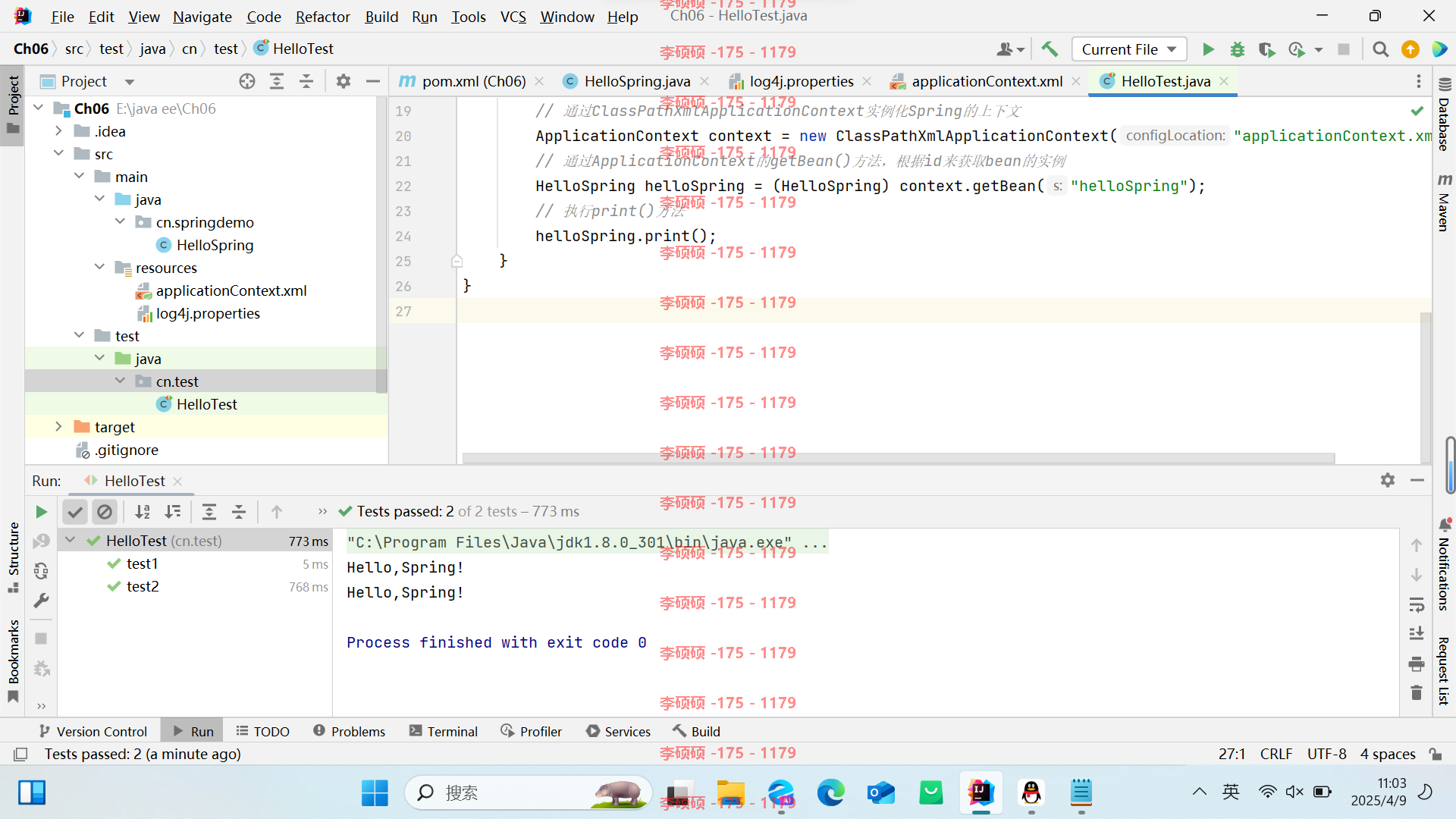Viewport: 1456px width, 819px height.
Task: Run with coverage icon in toolbar
Action: pos(1266,49)
